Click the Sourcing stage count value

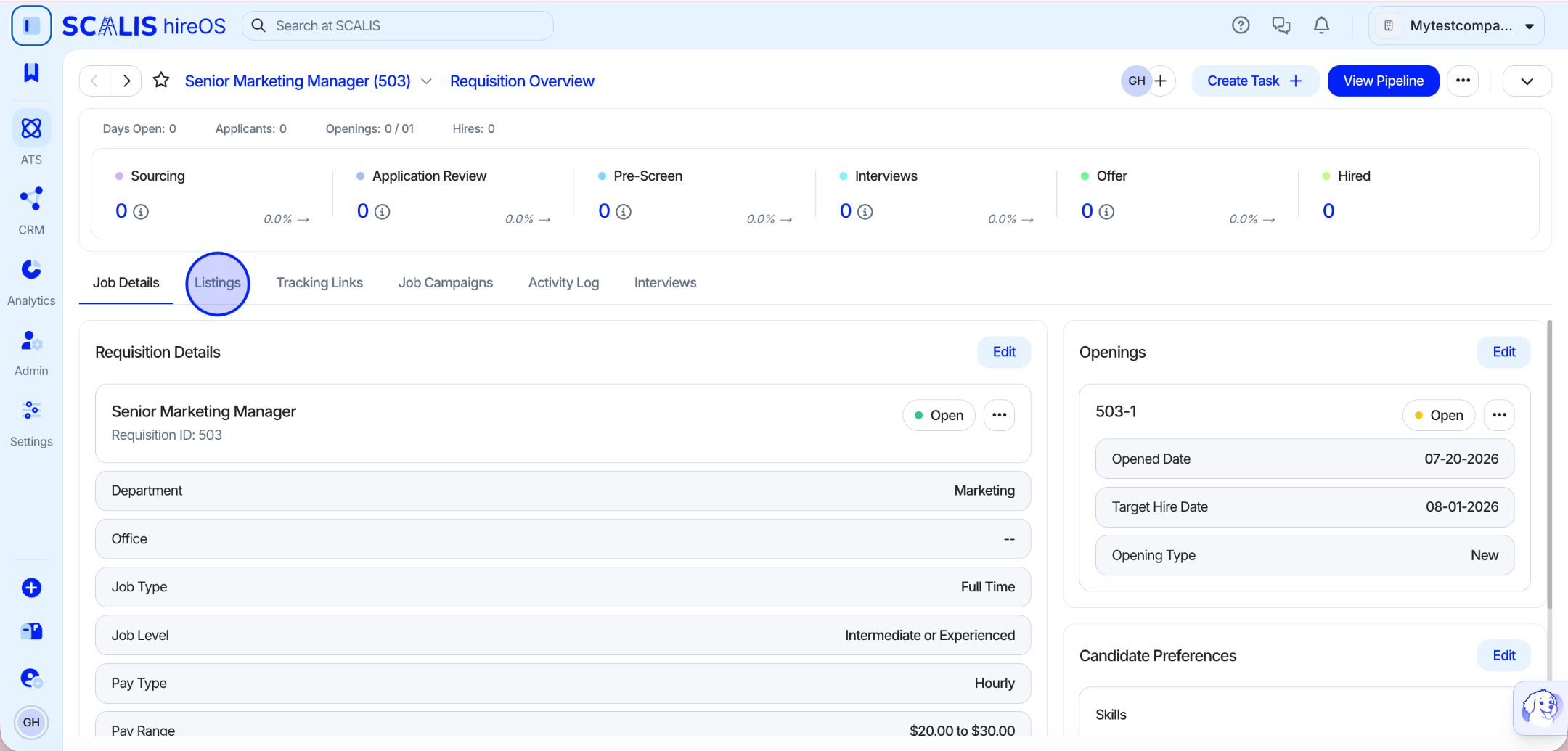pos(121,211)
